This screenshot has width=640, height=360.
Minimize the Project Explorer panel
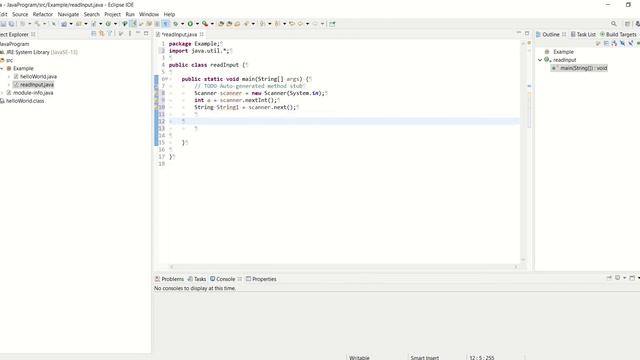point(138,33)
